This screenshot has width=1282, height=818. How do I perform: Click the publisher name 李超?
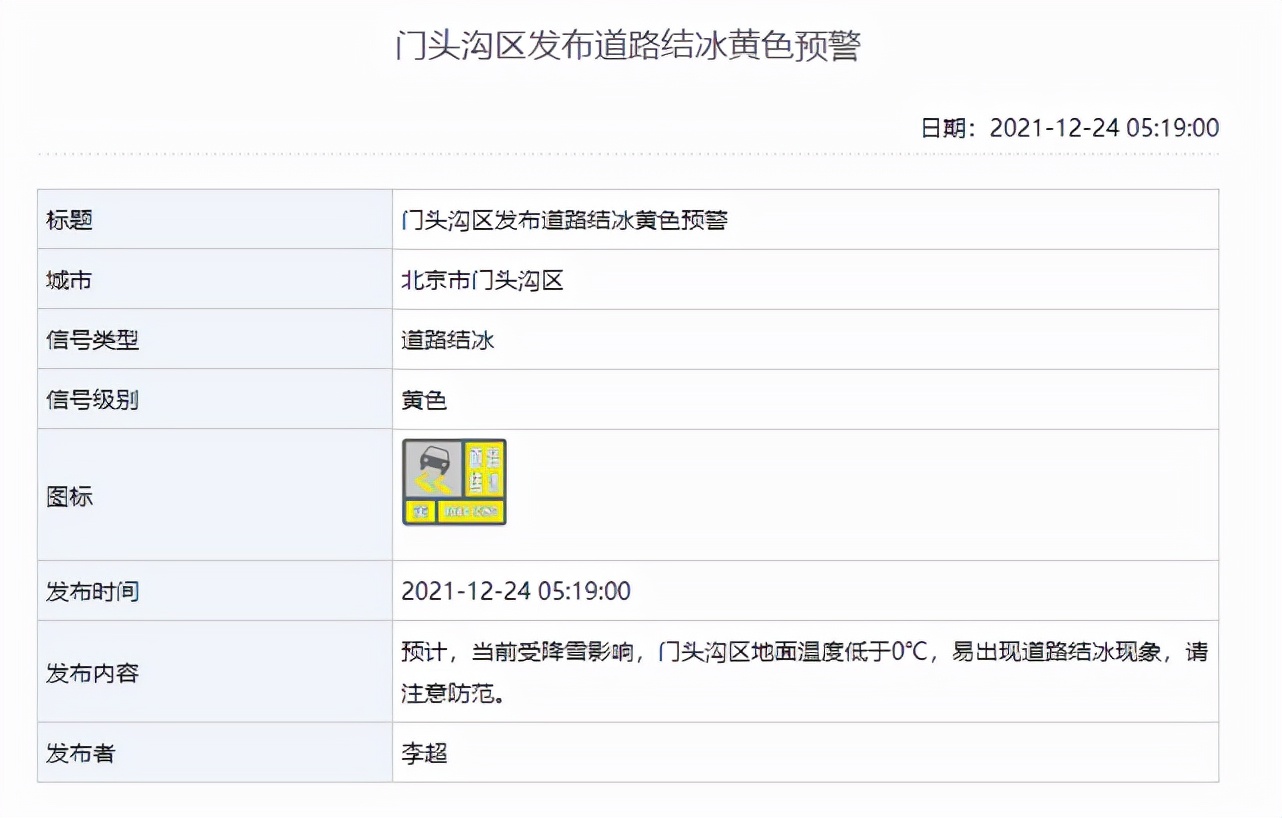[424, 753]
